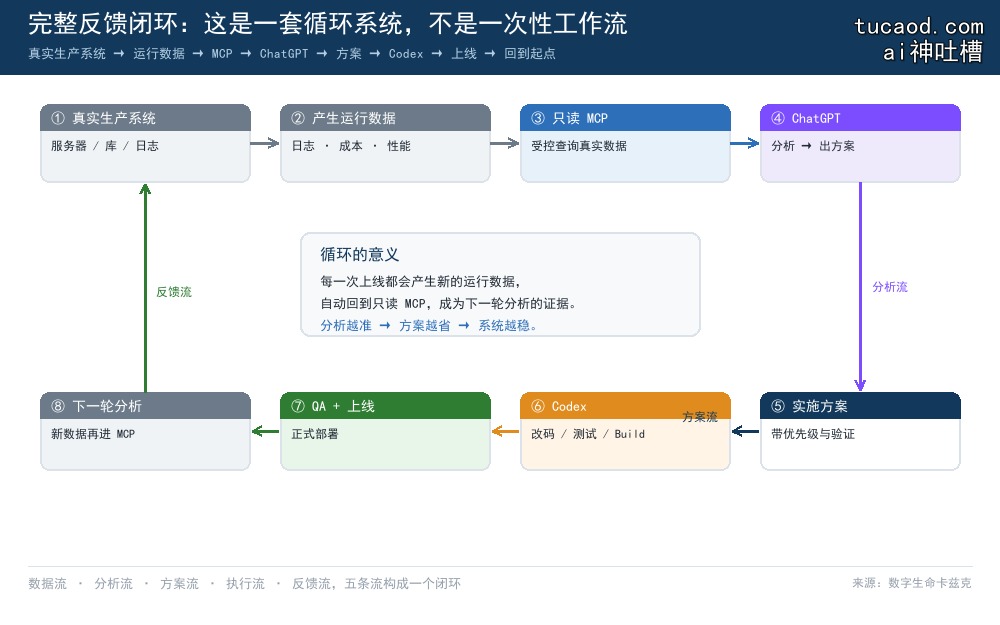Click 上线 in the header breadcrumb line
Screen dimensions: 1000x625
coord(464,54)
